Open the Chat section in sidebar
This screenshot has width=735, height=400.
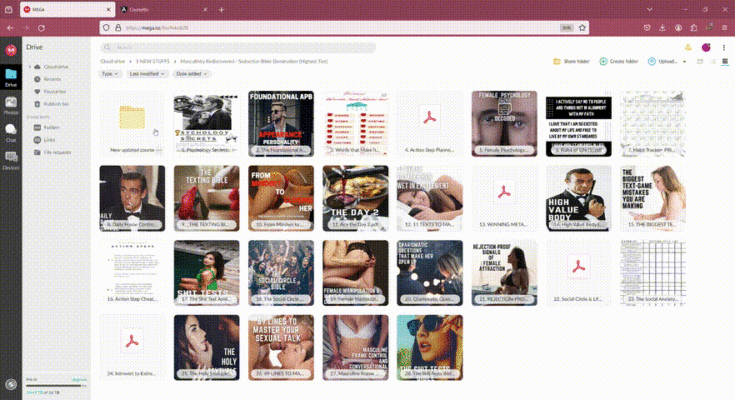(x=11, y=130)
